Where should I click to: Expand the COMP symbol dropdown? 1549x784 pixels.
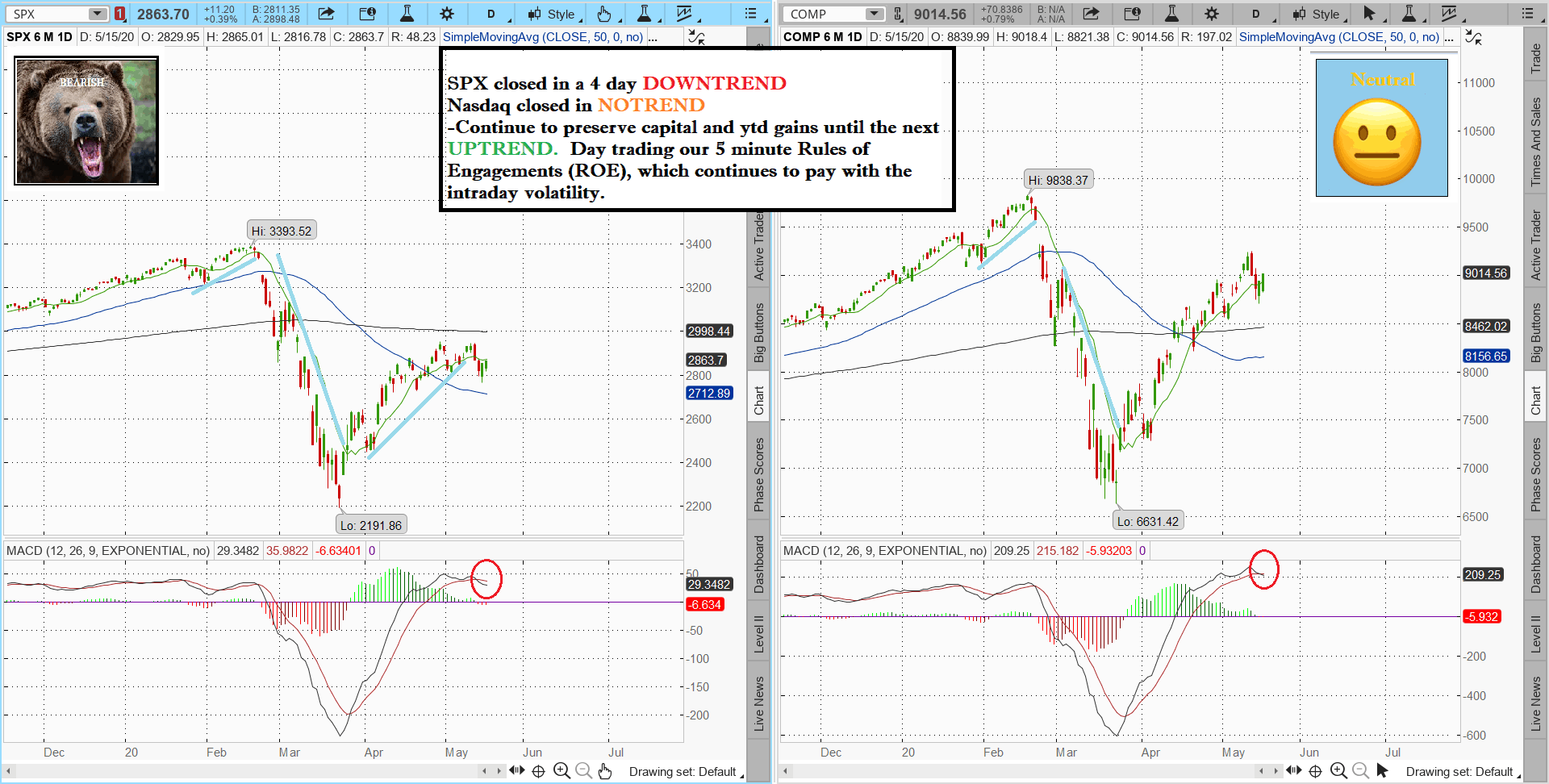(874, 14)
